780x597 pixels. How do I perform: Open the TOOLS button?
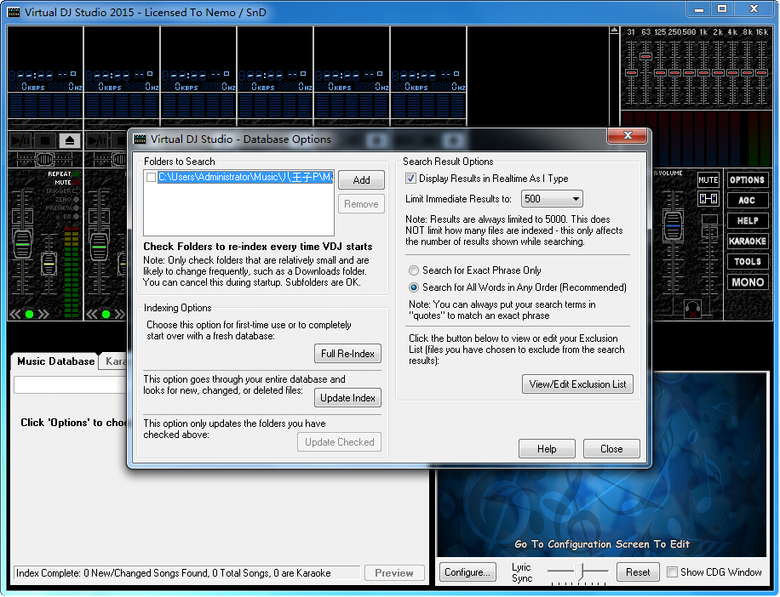pos(747,262)
